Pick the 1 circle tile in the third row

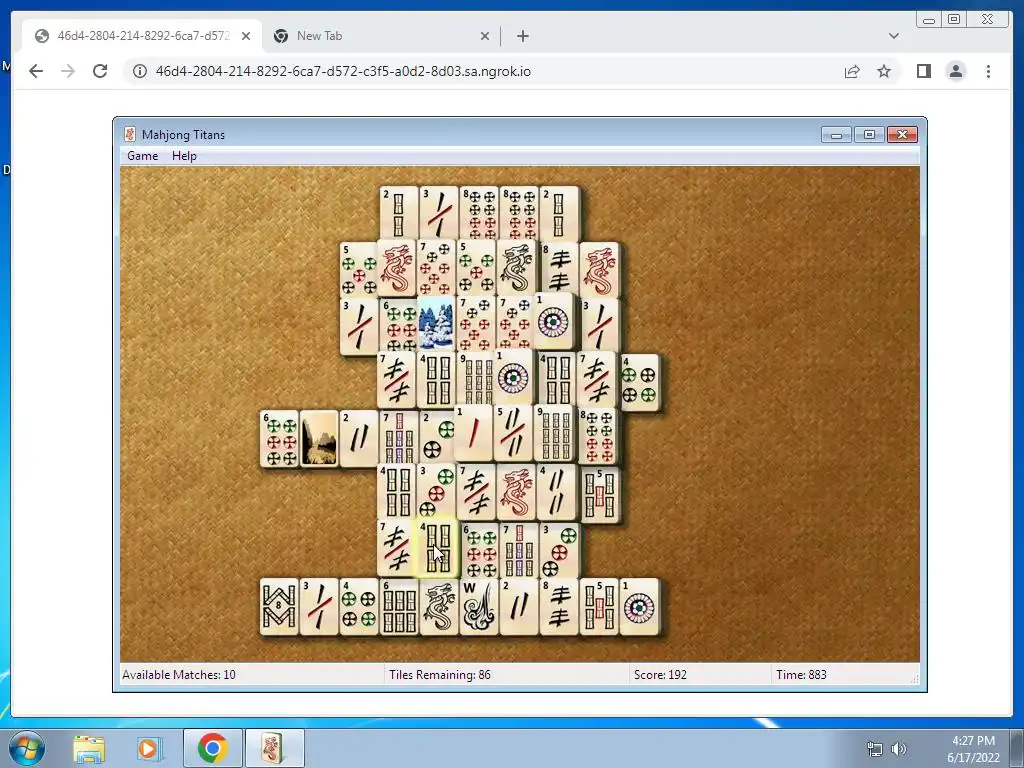[554, 321]
